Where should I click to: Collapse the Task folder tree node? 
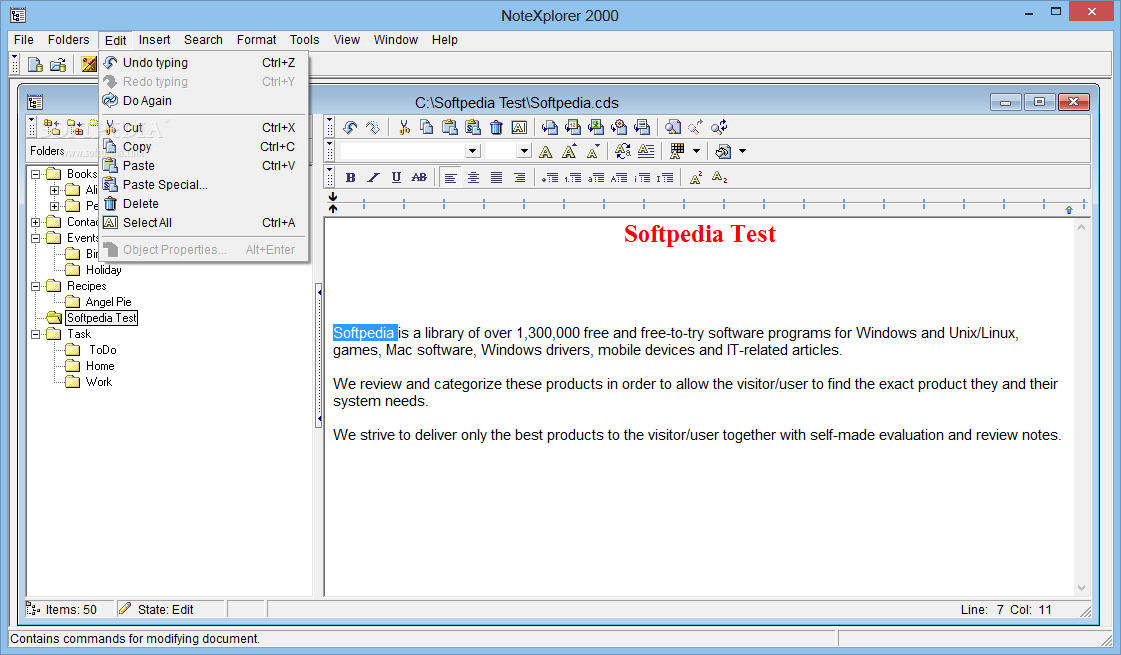(x=35, y=334)
